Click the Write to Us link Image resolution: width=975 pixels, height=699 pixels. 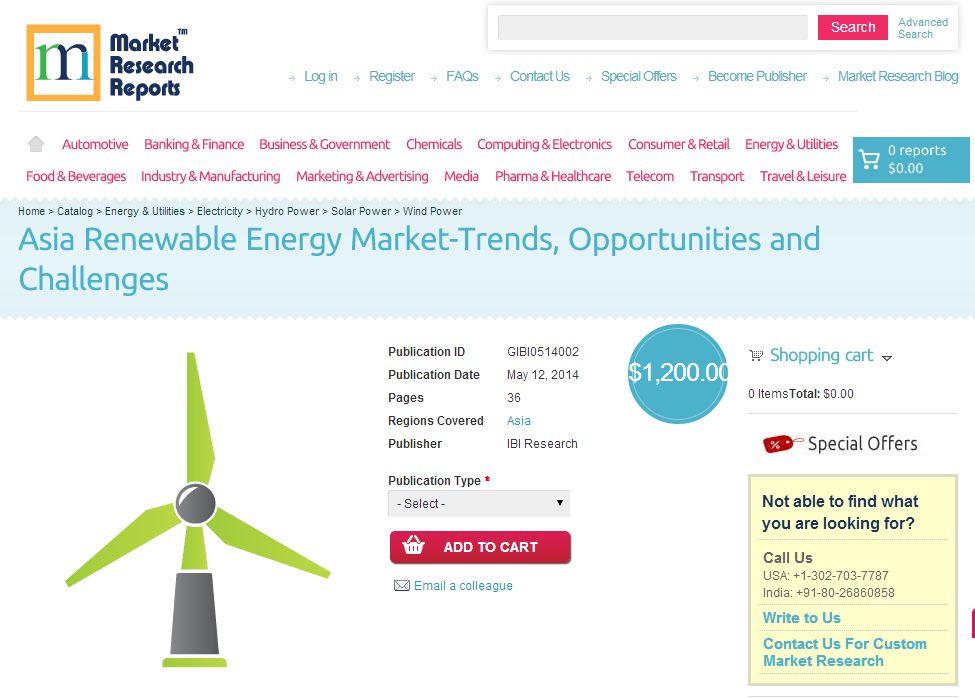tap(802, 618)
